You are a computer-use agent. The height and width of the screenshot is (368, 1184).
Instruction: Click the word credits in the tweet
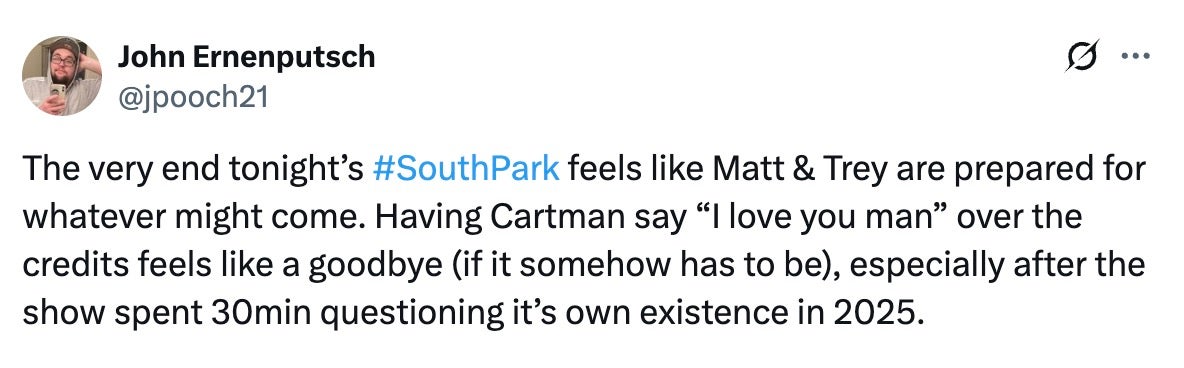(67, 266)
